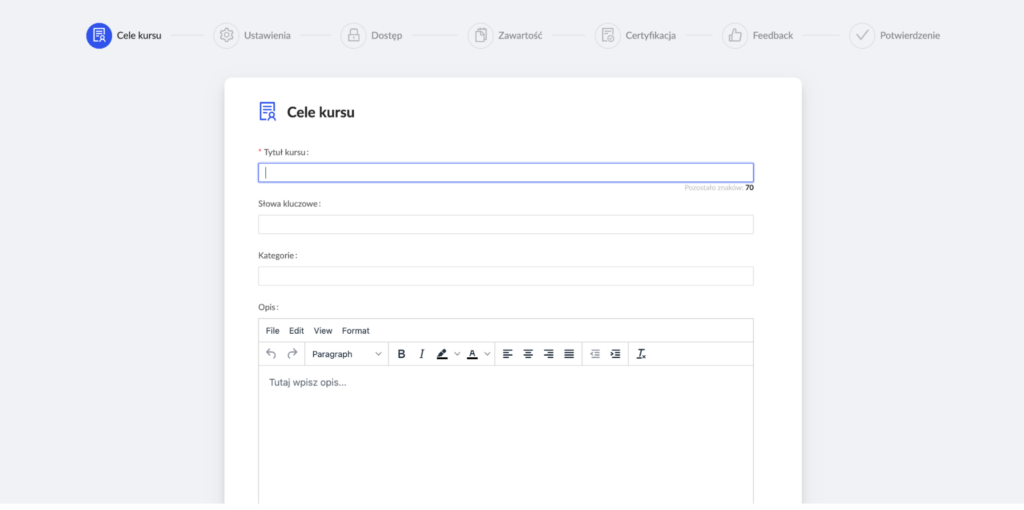Toggle bold formatting in the editor
This screenshot has height=510, width=1024.
click(401, 354)
